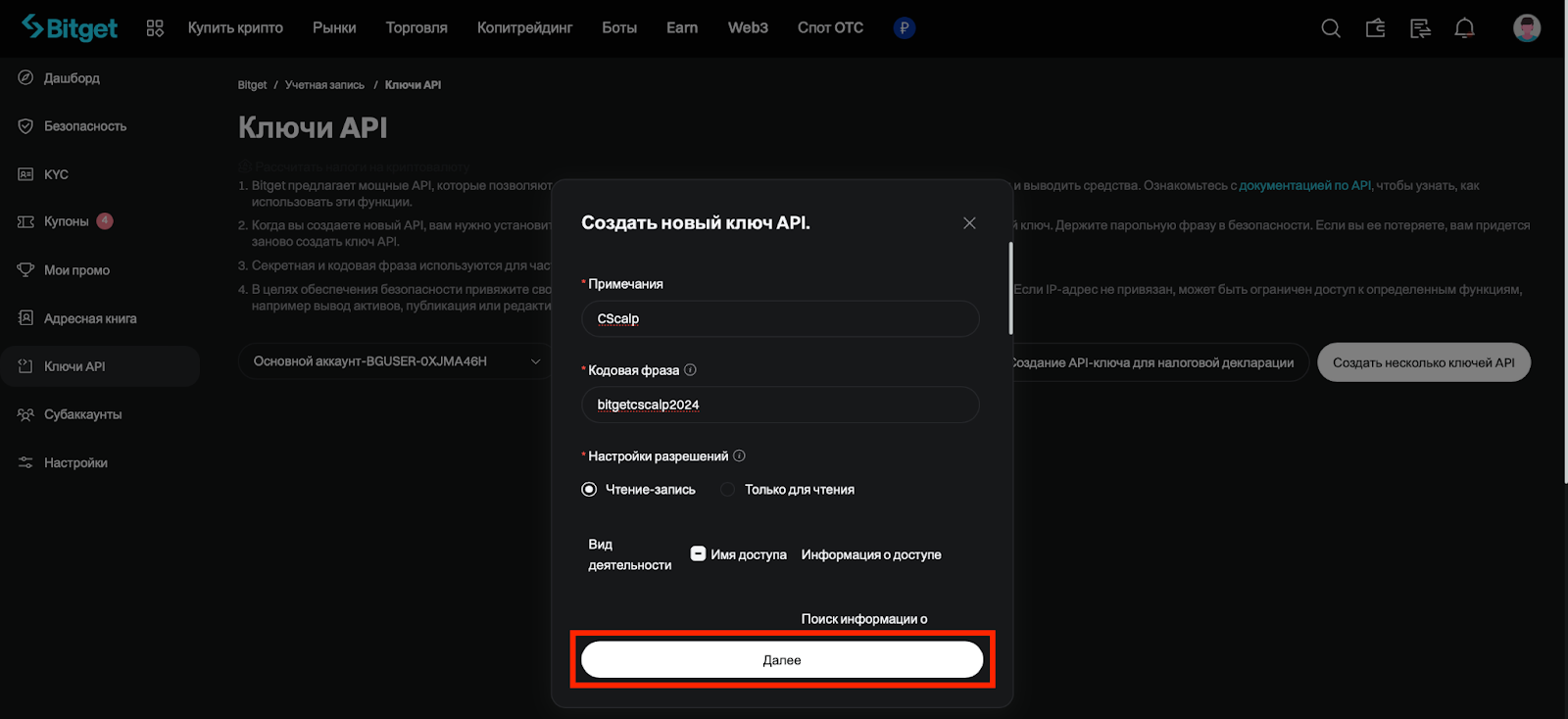Show info tooltip for Настройки разрешений
This screenshot has height=719, width=1568.
(739, 455)
